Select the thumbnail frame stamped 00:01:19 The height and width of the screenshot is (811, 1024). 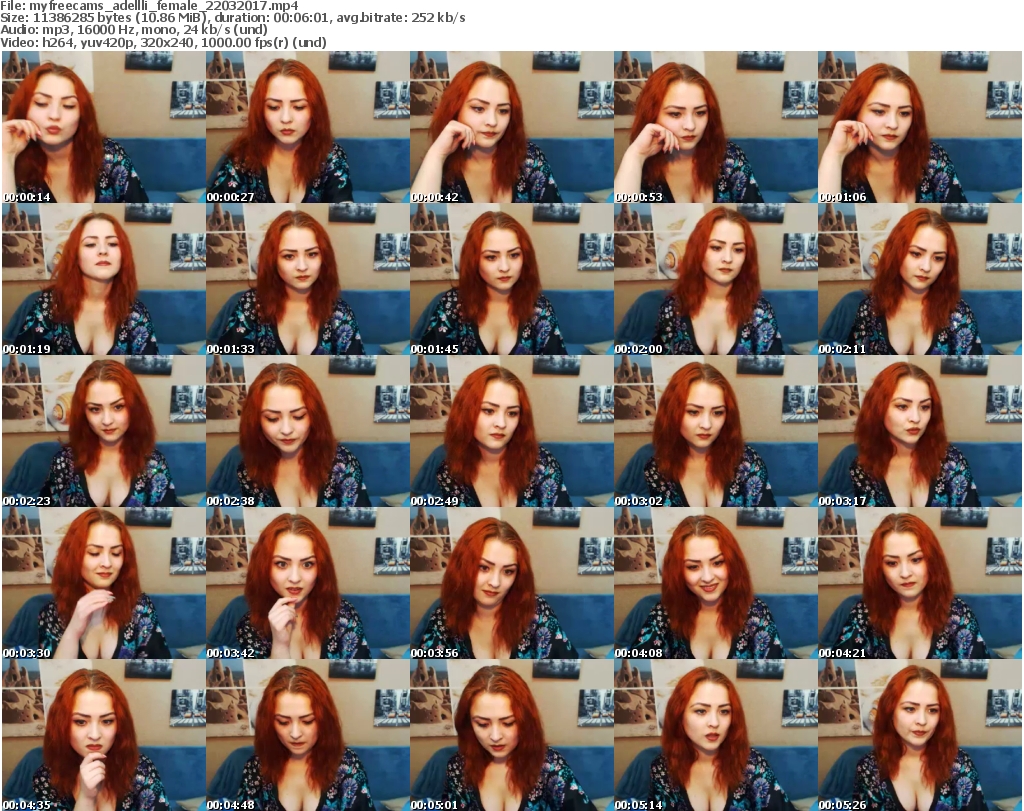(104, 279)
